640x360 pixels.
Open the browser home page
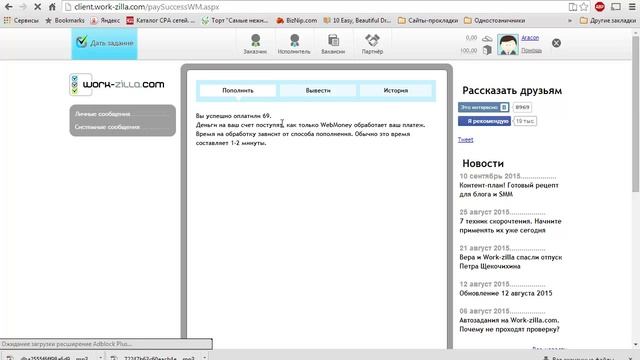pos(52,7)
